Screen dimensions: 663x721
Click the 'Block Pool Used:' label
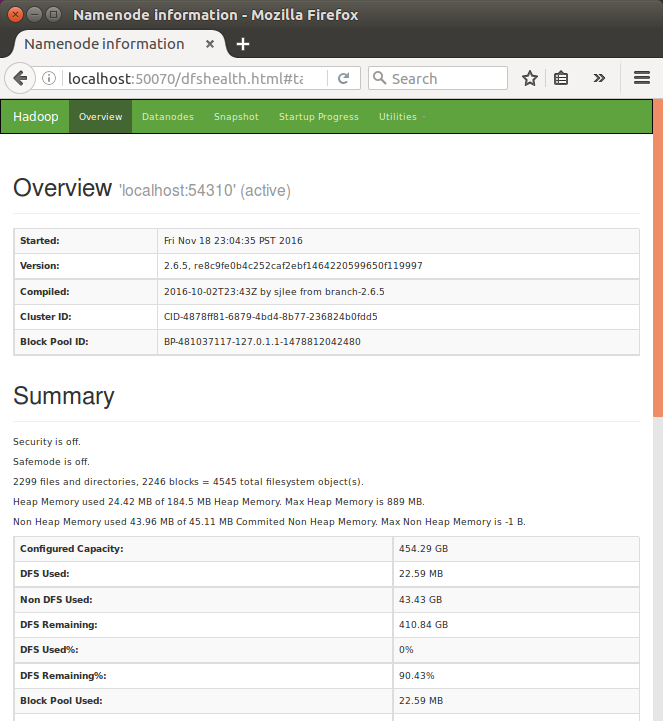tap(61, 700)
